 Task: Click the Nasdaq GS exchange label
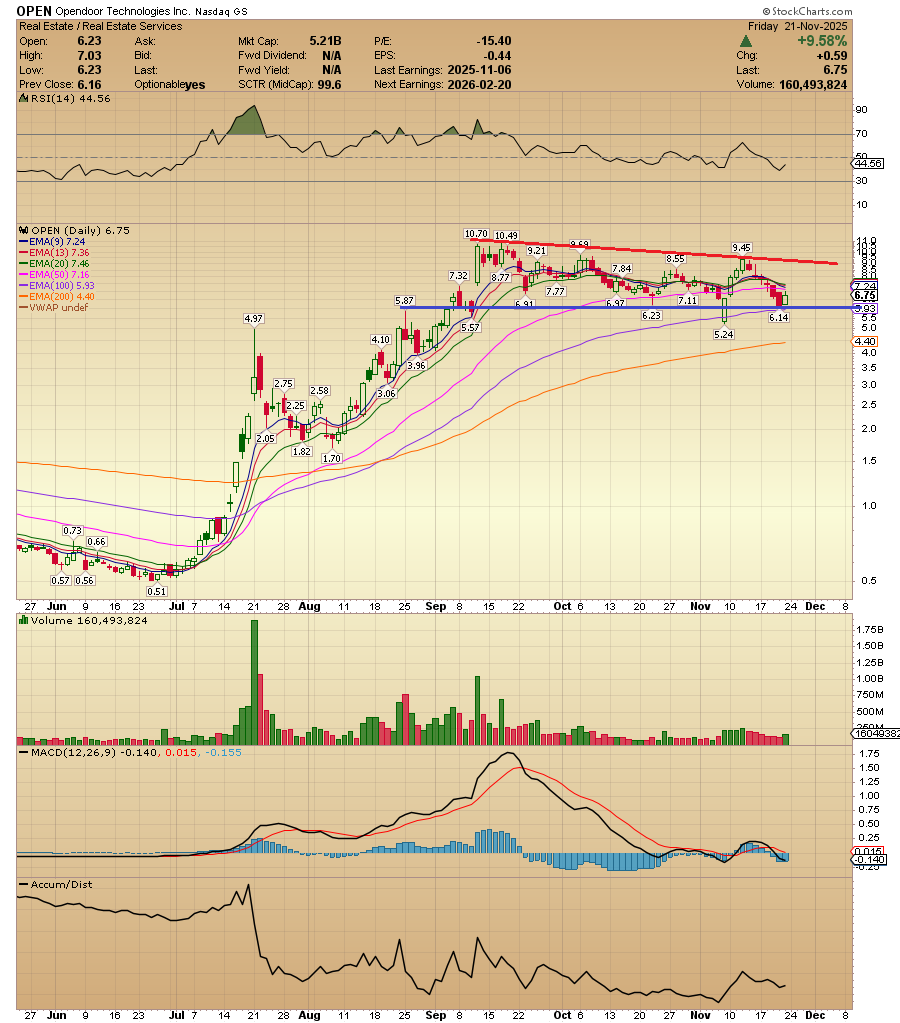(x=221, y=12)
